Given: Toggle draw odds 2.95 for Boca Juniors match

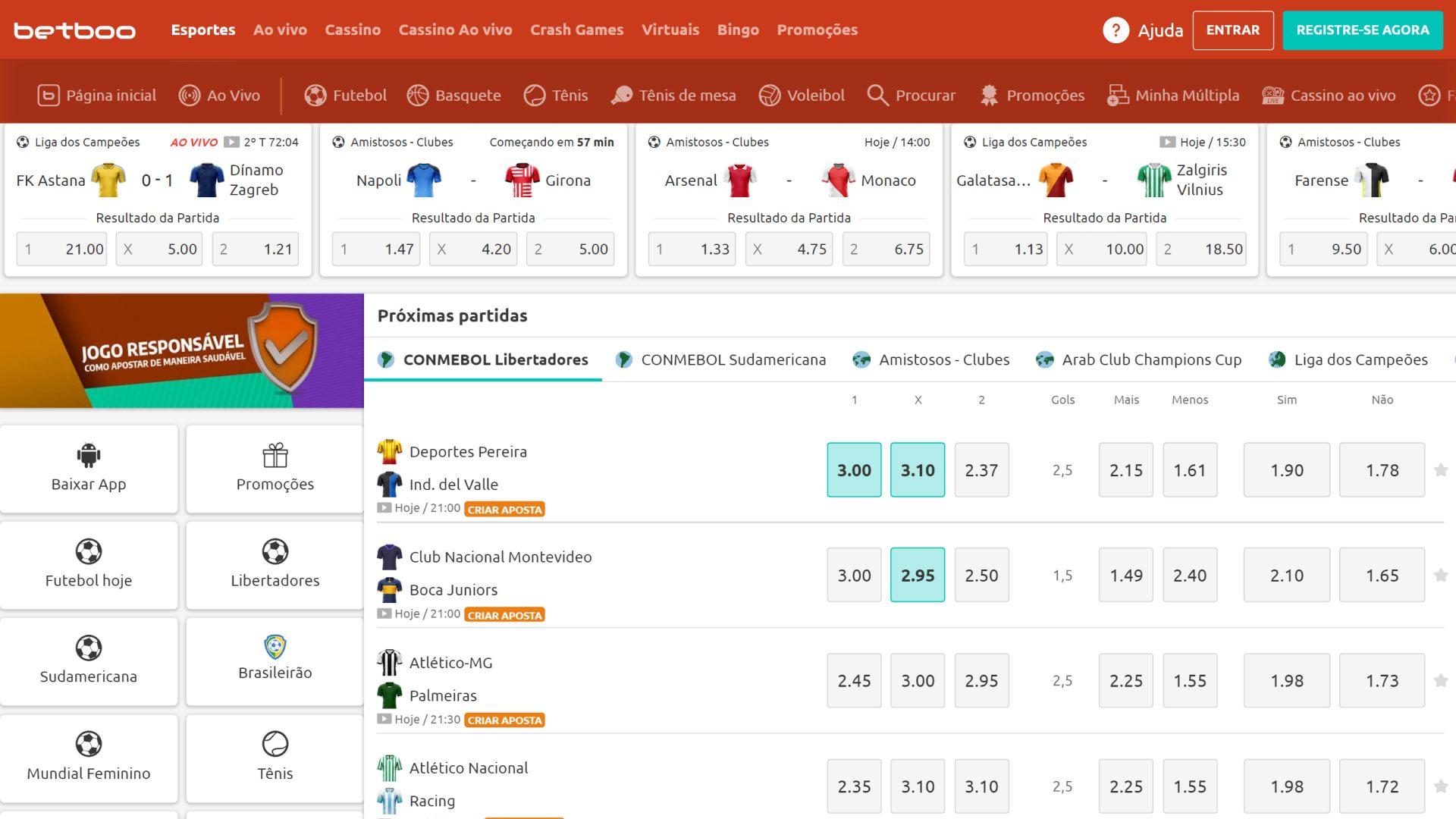Looking at the screenshot, I should point(918,576).
